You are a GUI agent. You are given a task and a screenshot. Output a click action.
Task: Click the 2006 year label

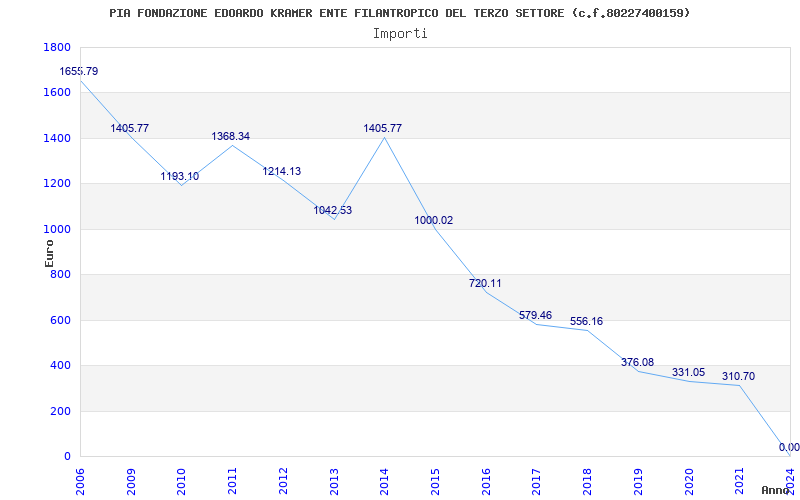pyautogui.click(x=80, y=482)
